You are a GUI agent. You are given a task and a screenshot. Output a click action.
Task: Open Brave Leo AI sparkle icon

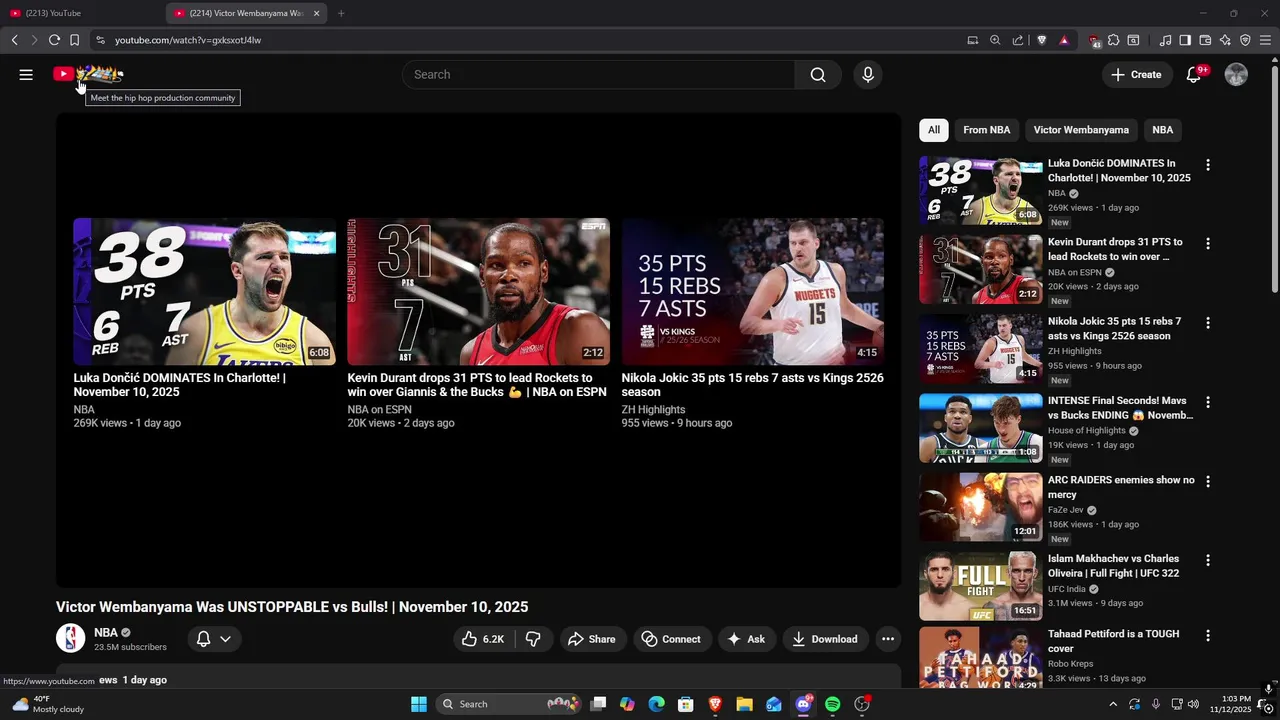point(1225,40)
